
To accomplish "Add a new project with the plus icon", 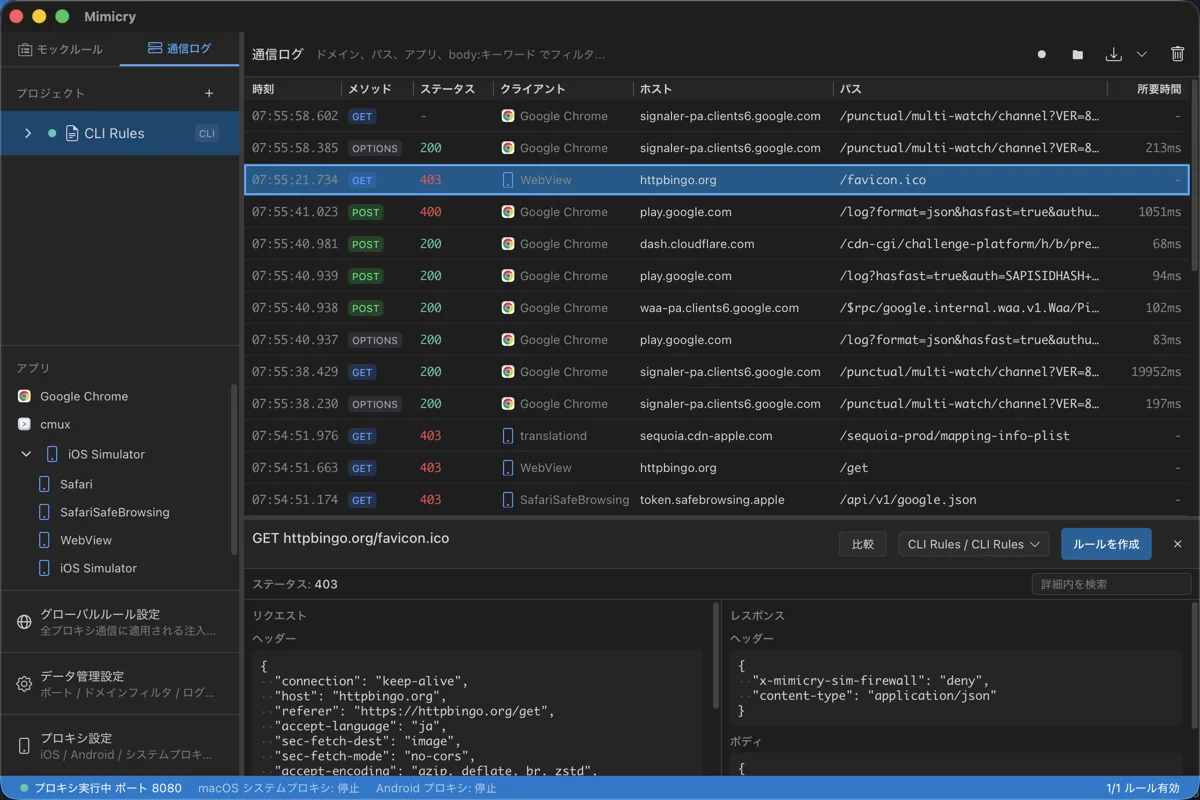I will pos(209,93).
